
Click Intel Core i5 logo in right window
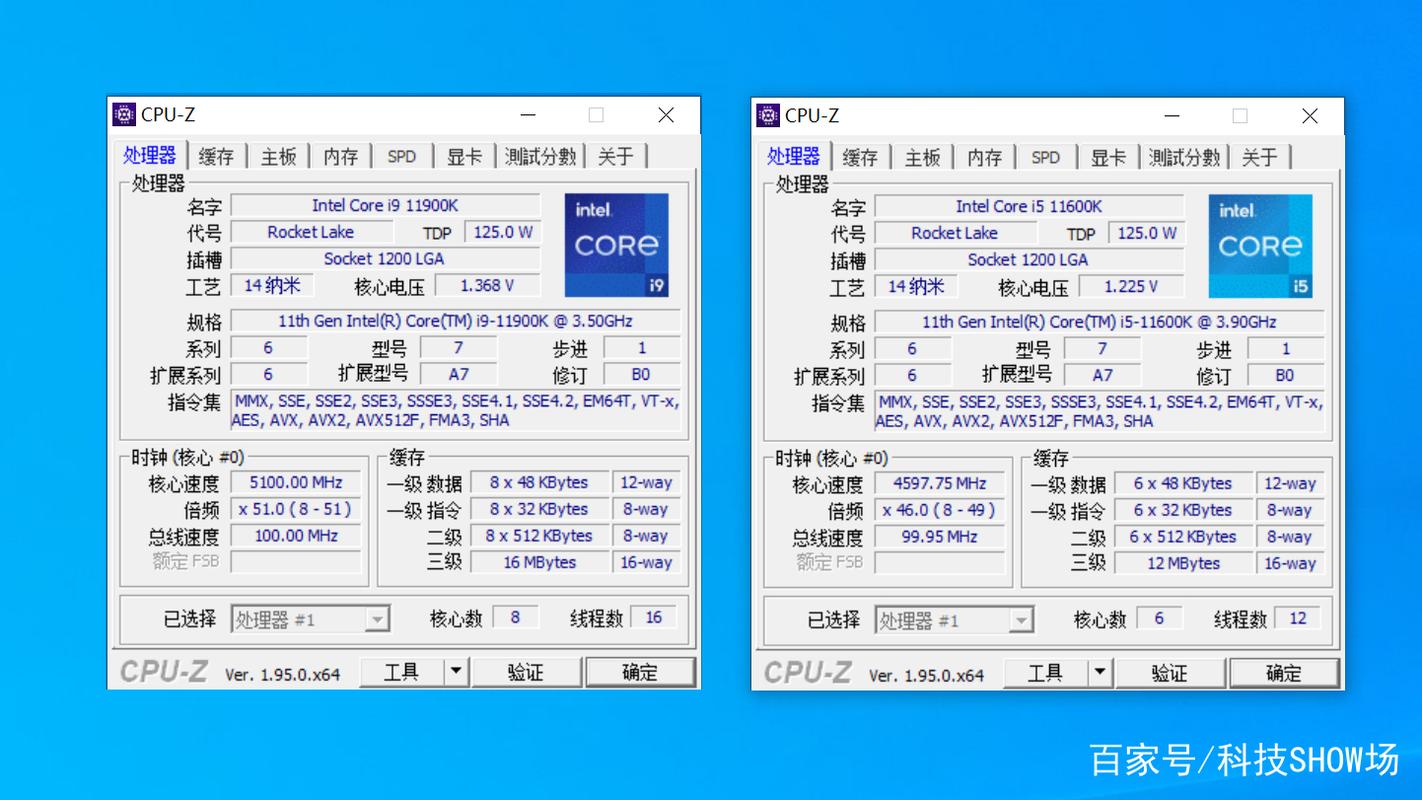click(1261, 246)
